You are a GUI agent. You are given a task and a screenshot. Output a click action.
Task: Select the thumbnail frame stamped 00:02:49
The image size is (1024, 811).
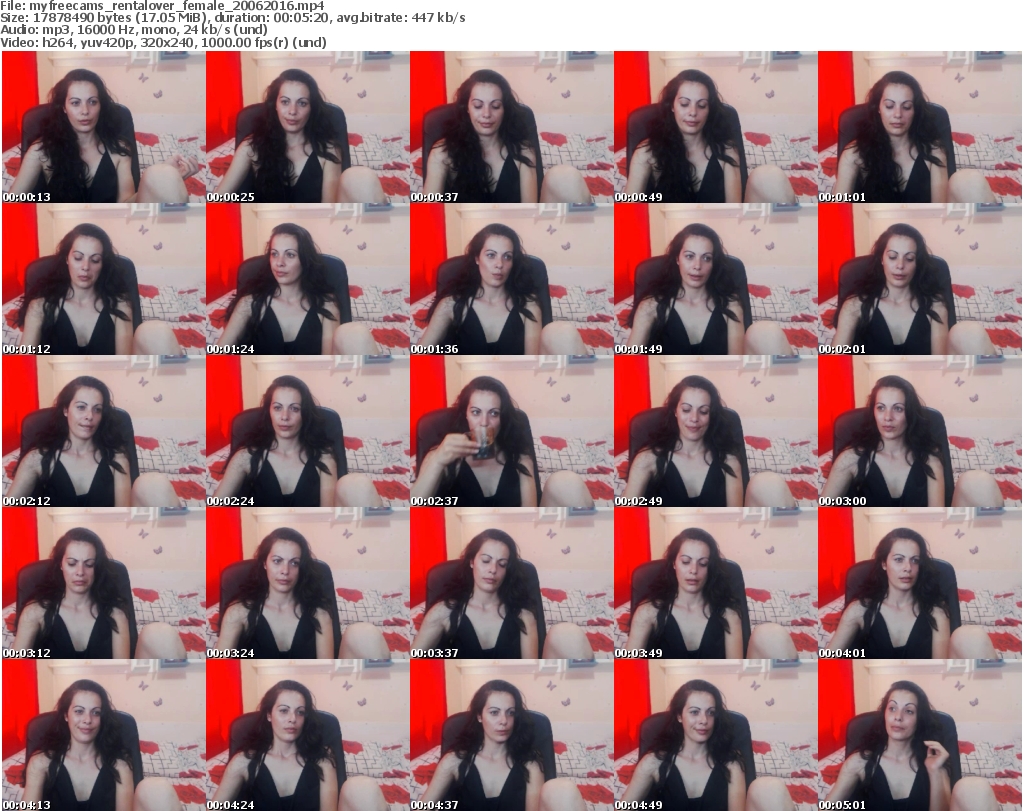pyautogui.click(x=716, y=432)
